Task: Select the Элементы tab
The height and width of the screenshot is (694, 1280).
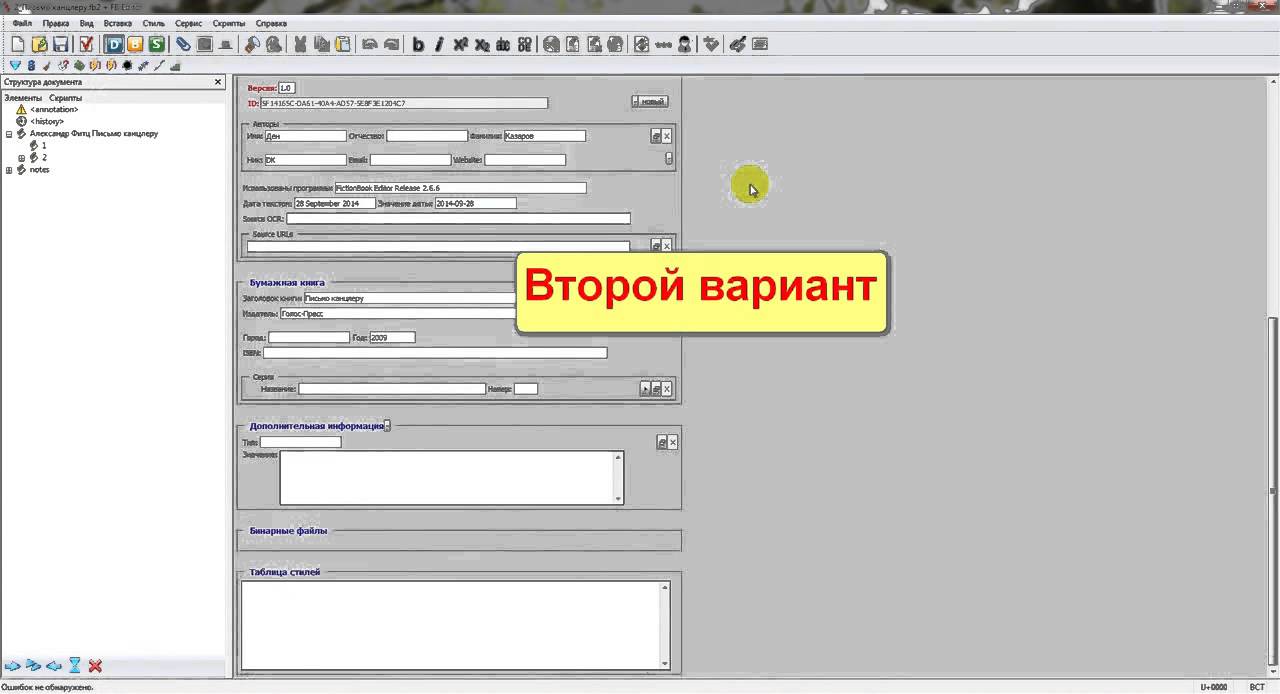Action: tap(23, 98)
